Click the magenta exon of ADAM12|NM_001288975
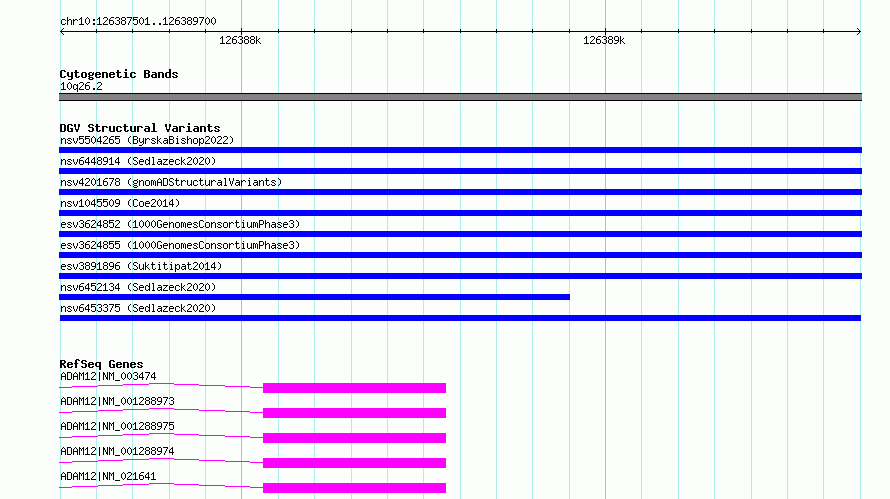890x499 pixels. coord(354,438)
